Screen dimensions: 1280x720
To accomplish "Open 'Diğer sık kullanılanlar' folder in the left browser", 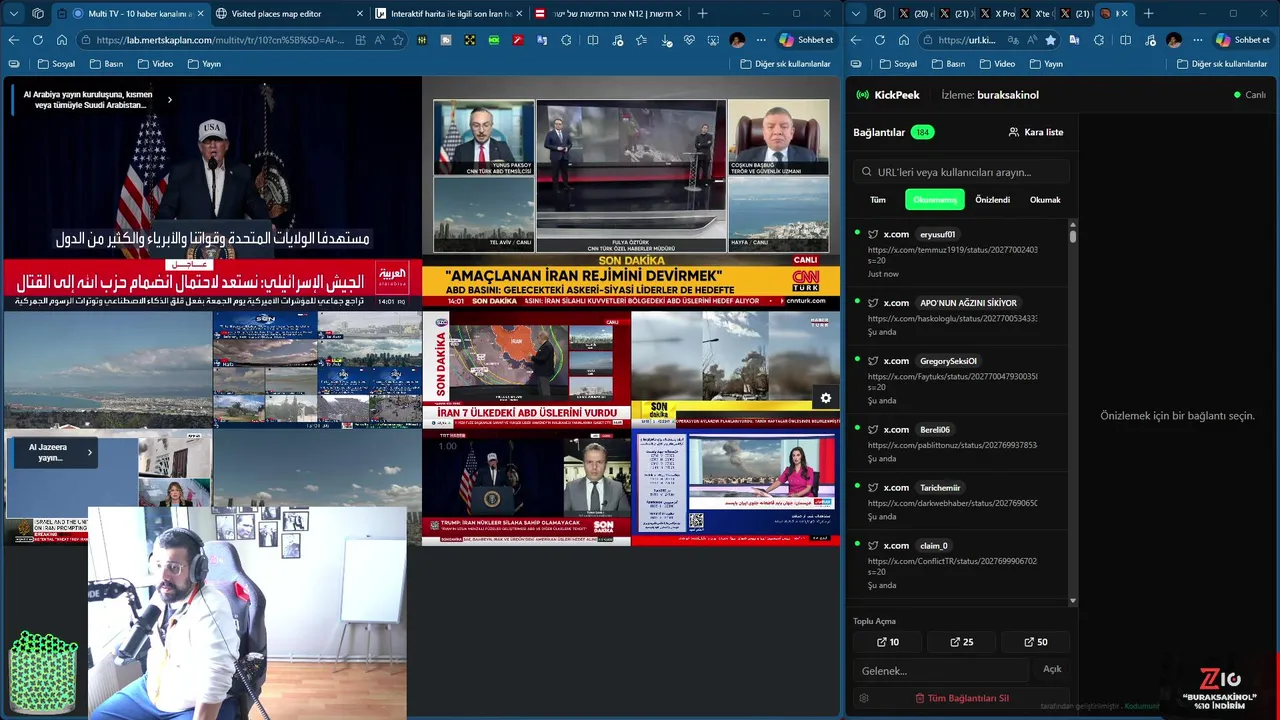I will click(x=785, y=64).
